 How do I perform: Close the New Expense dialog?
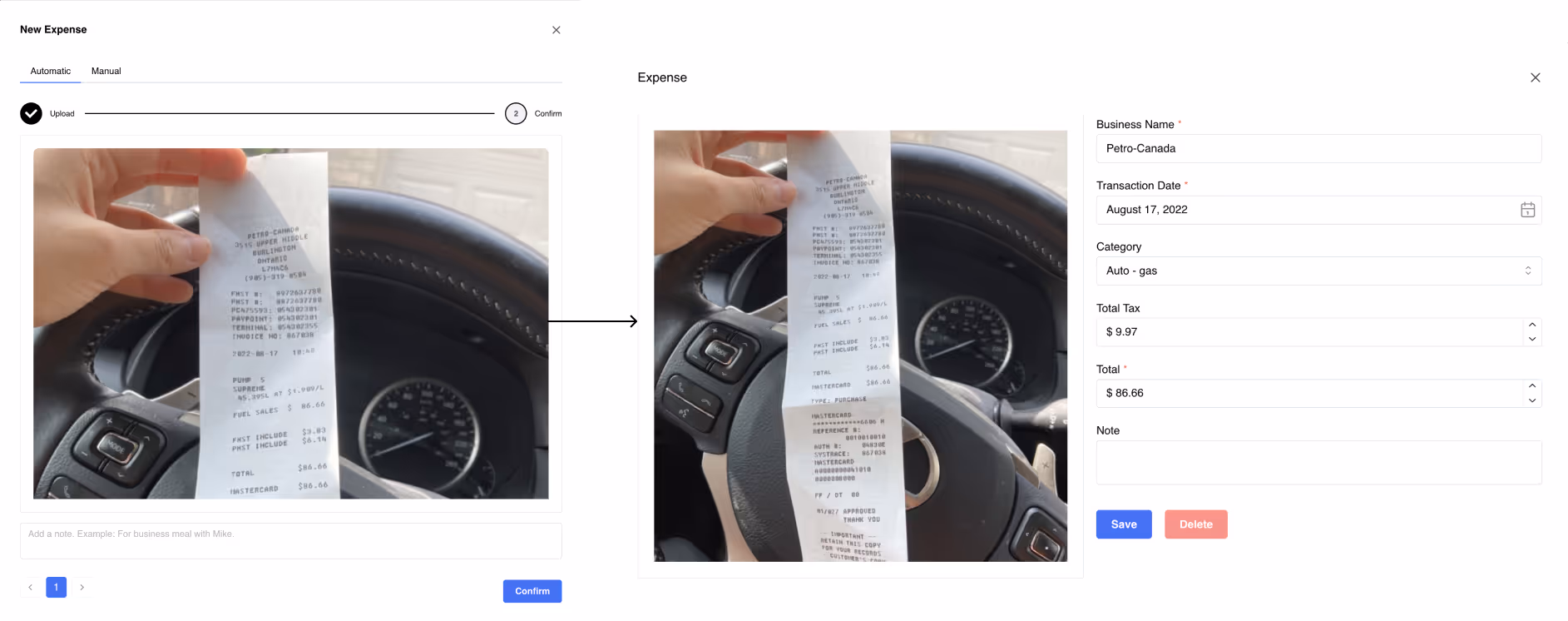pyautogui.click(x=556, y=30)
